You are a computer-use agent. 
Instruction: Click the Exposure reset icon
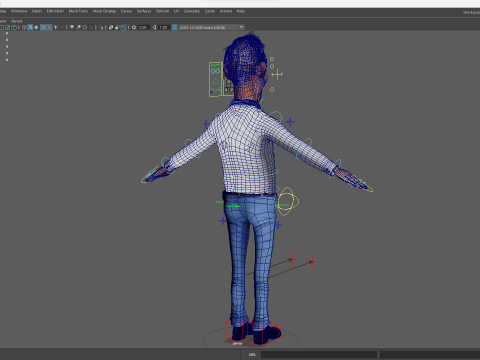pyautogui.click(x=134, y=27)
